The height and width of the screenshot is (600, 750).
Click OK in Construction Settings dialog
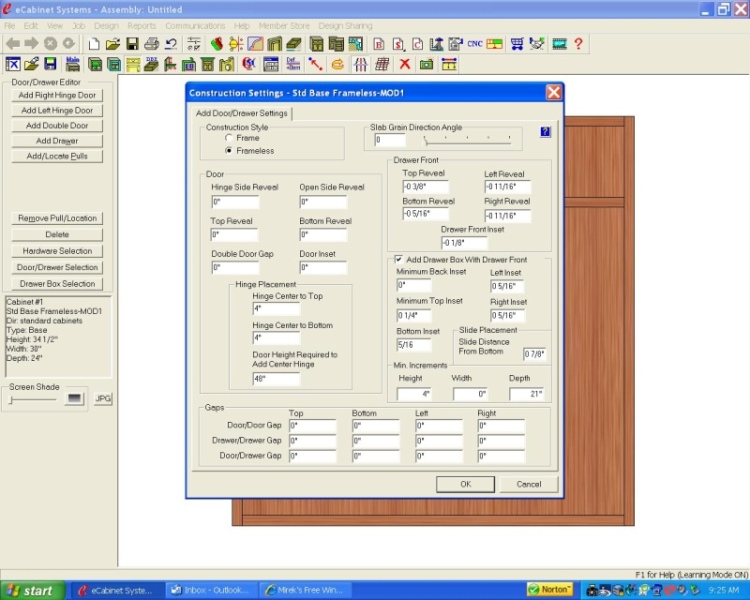pyautogui.click(x=465, y=484)
